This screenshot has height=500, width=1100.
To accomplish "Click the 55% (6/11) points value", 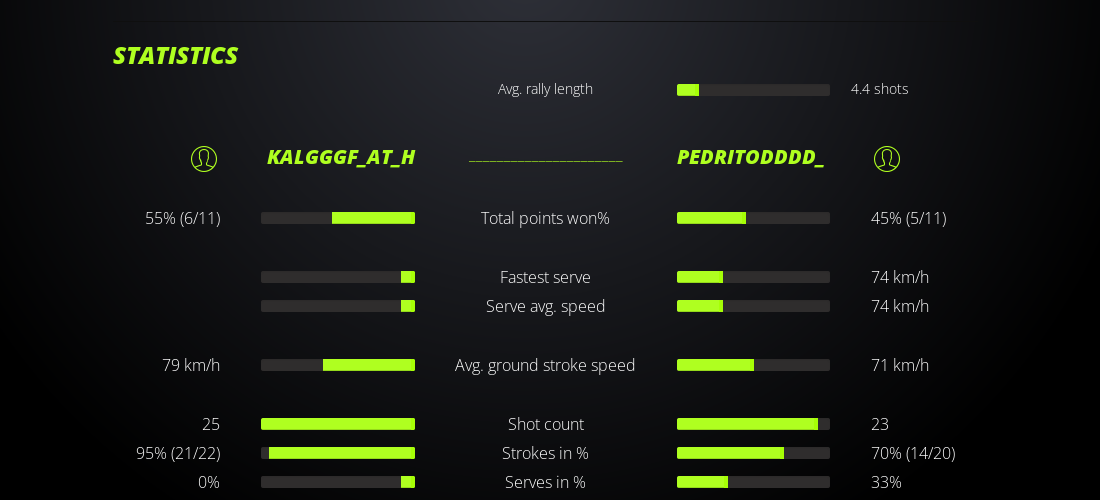I will pos(183,218).
